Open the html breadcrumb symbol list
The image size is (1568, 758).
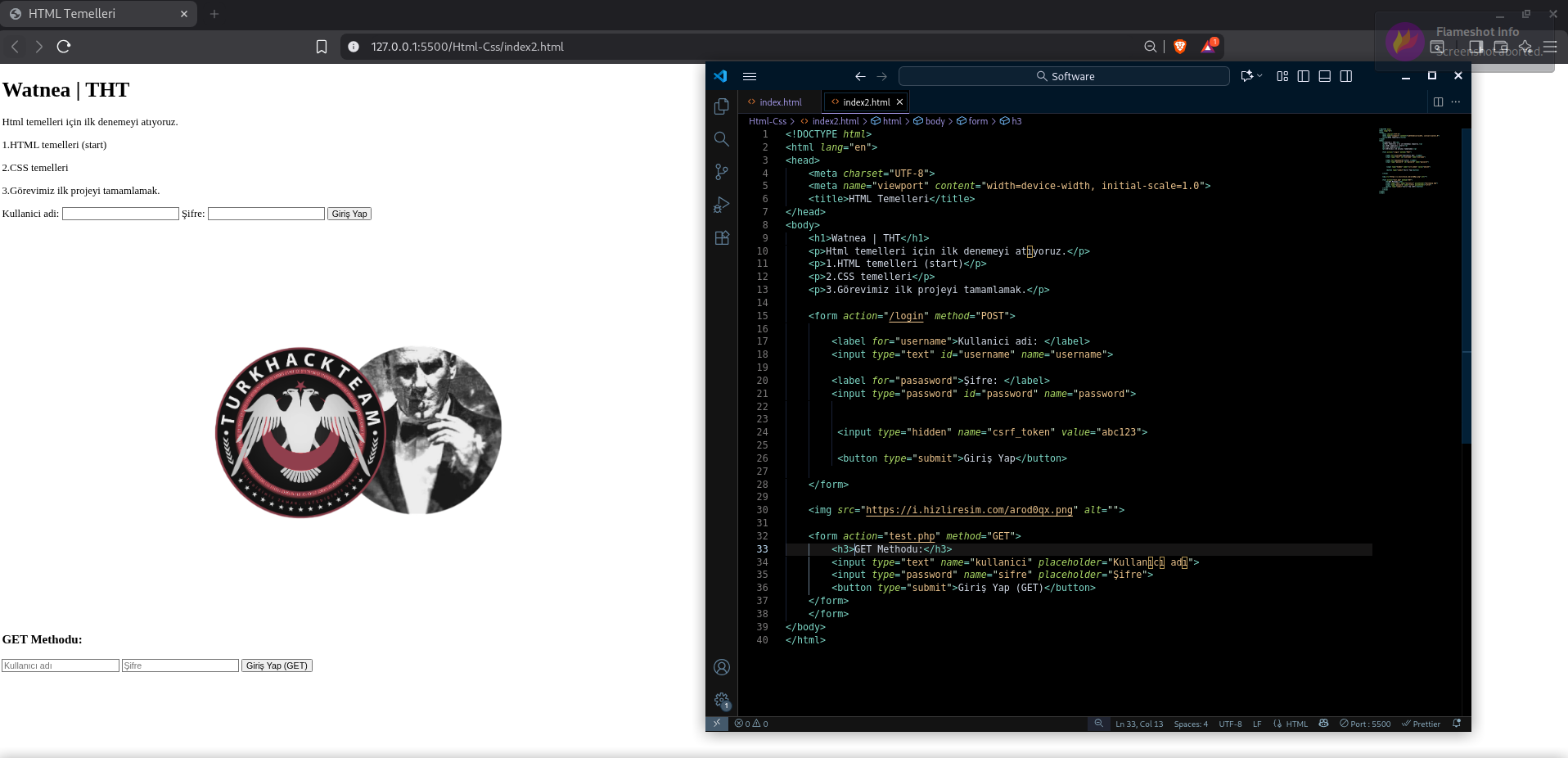[886, 121]
